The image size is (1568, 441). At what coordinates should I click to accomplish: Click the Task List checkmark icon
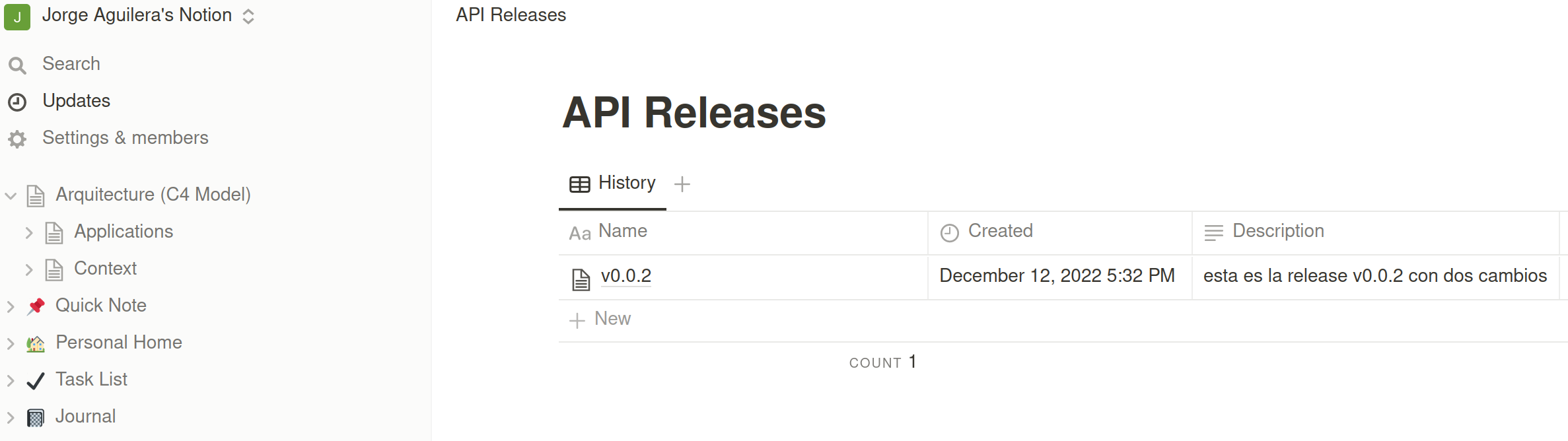tap(36, 380)
